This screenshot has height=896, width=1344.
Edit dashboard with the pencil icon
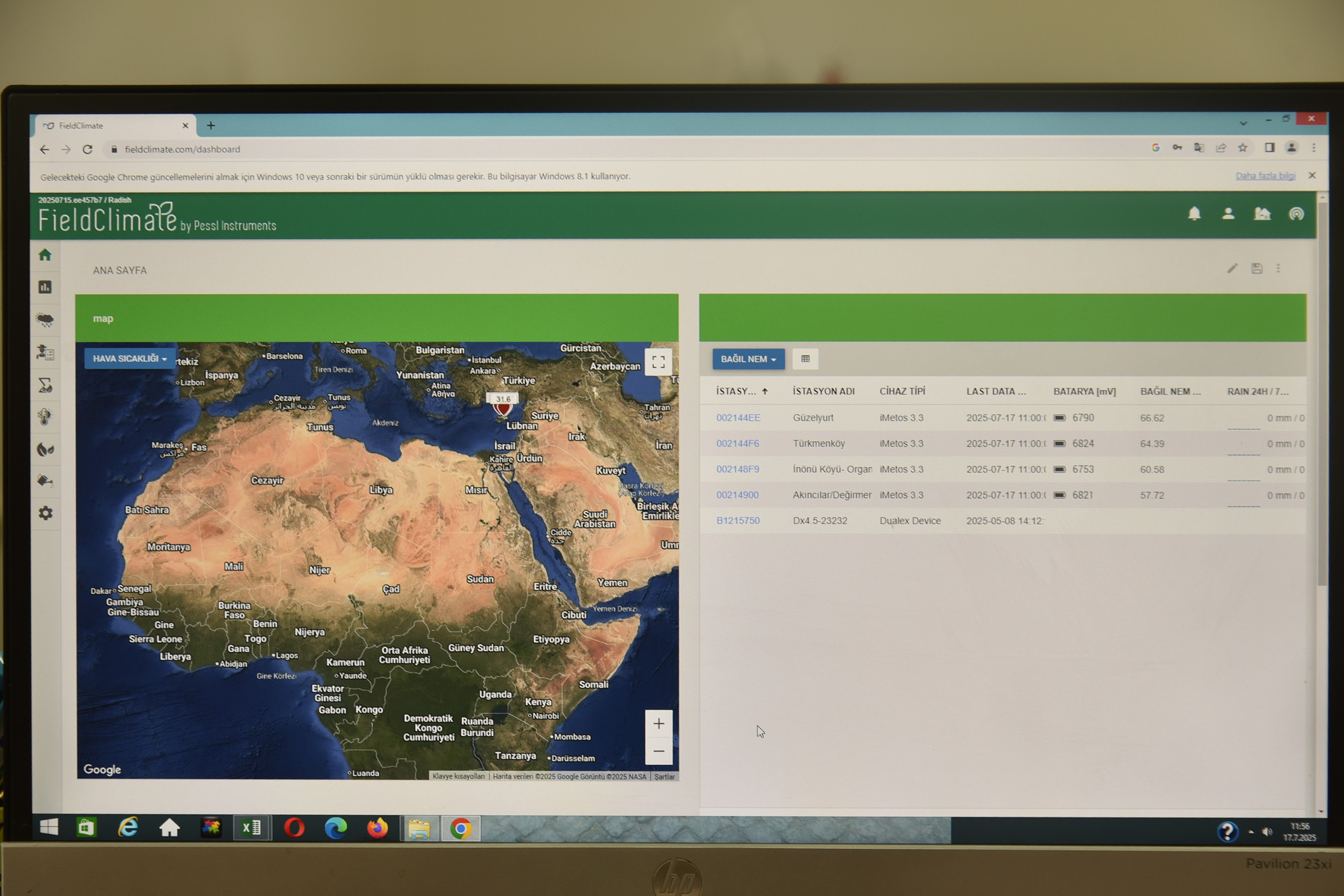click(1232, 268)
